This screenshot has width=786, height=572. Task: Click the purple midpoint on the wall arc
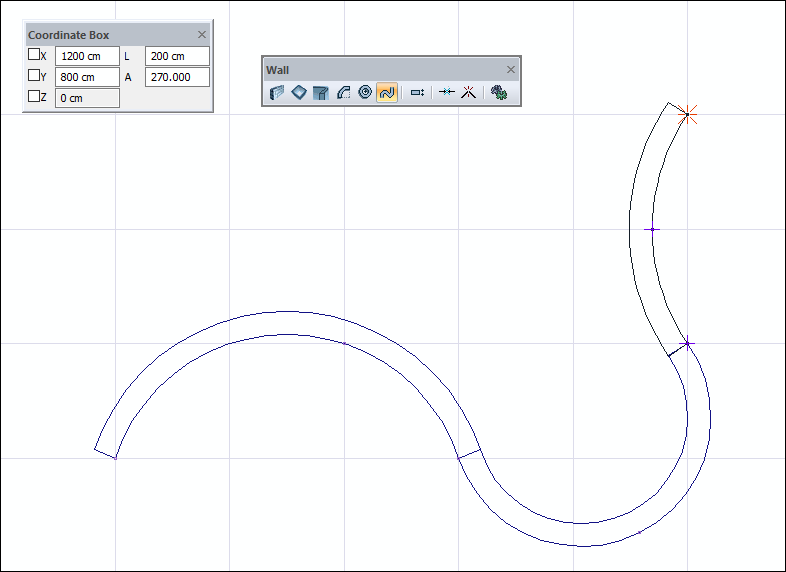(x=652, y=229)
